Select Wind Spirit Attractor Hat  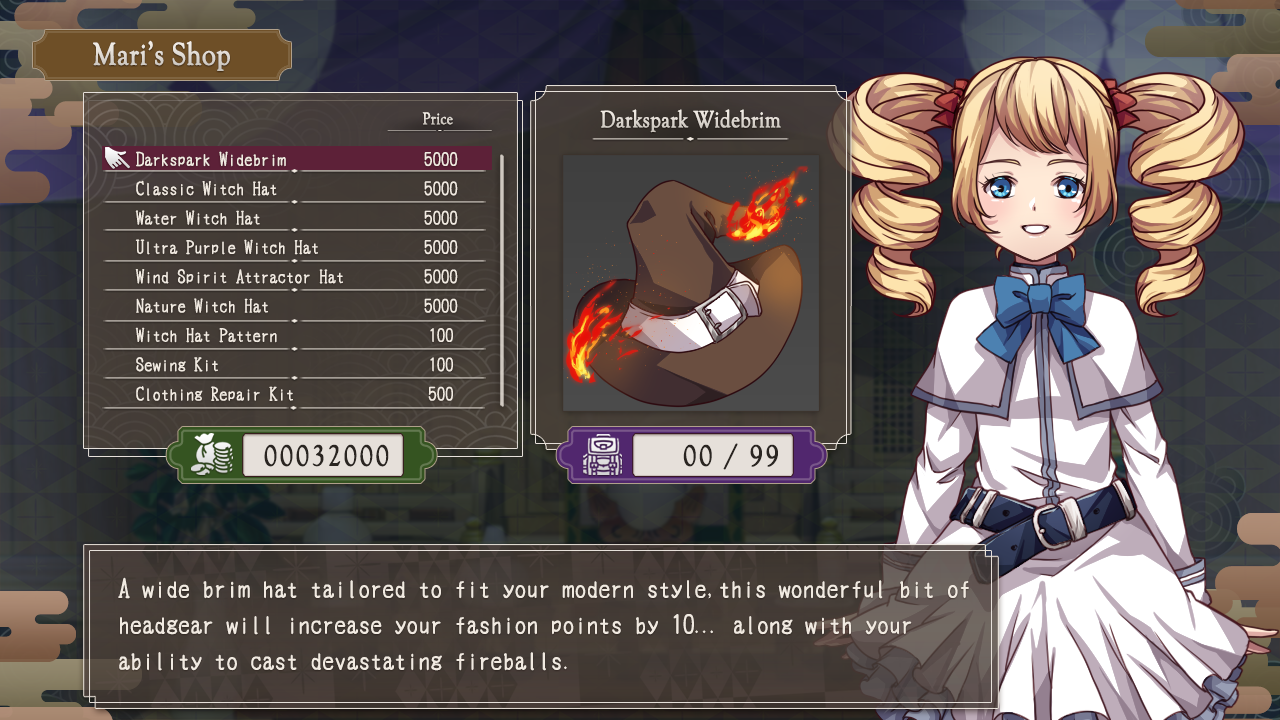(x=298, y=277)
